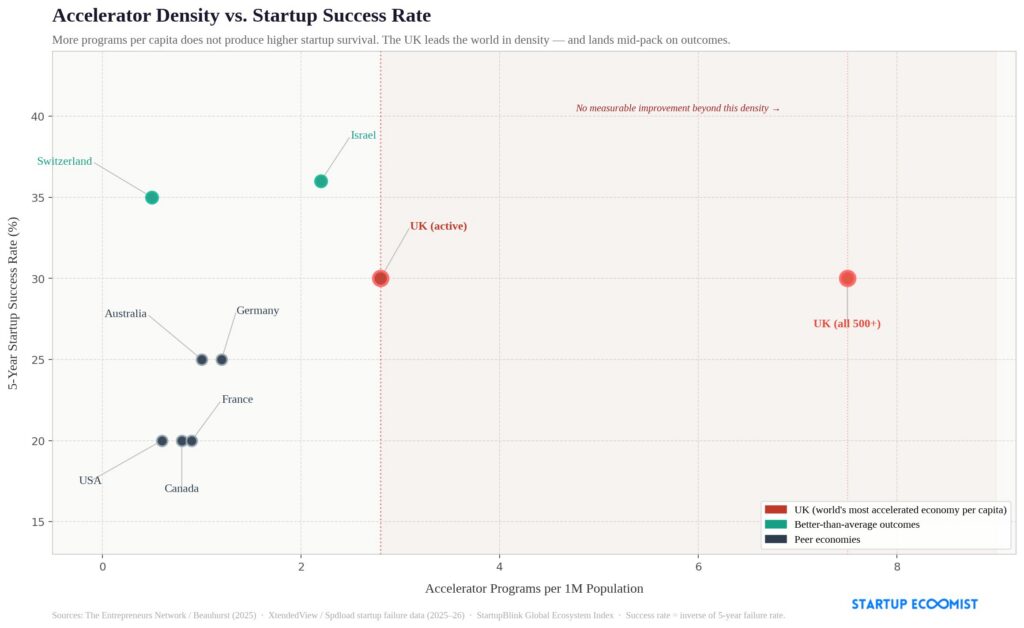Click the Australia data point
Screen dimensions: 1024x628
(x=202, y=359)
